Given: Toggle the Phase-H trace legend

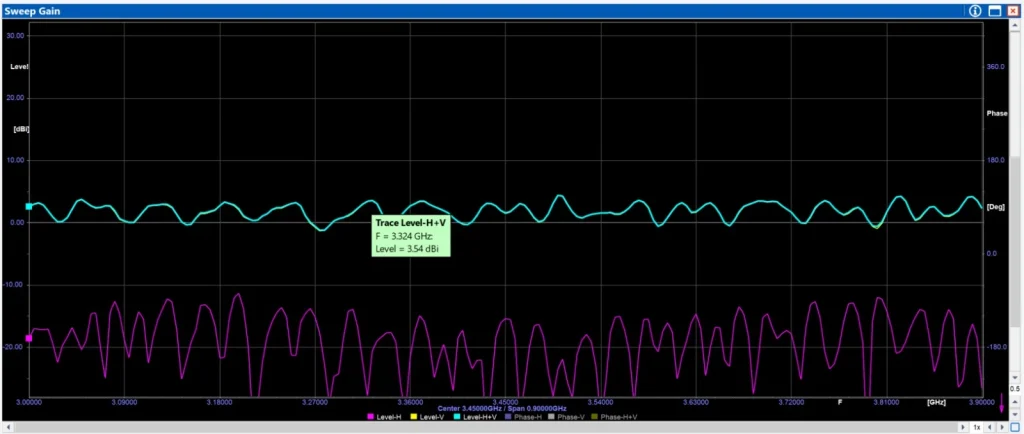Looking at the screenshot, I should tap(524, 416).
